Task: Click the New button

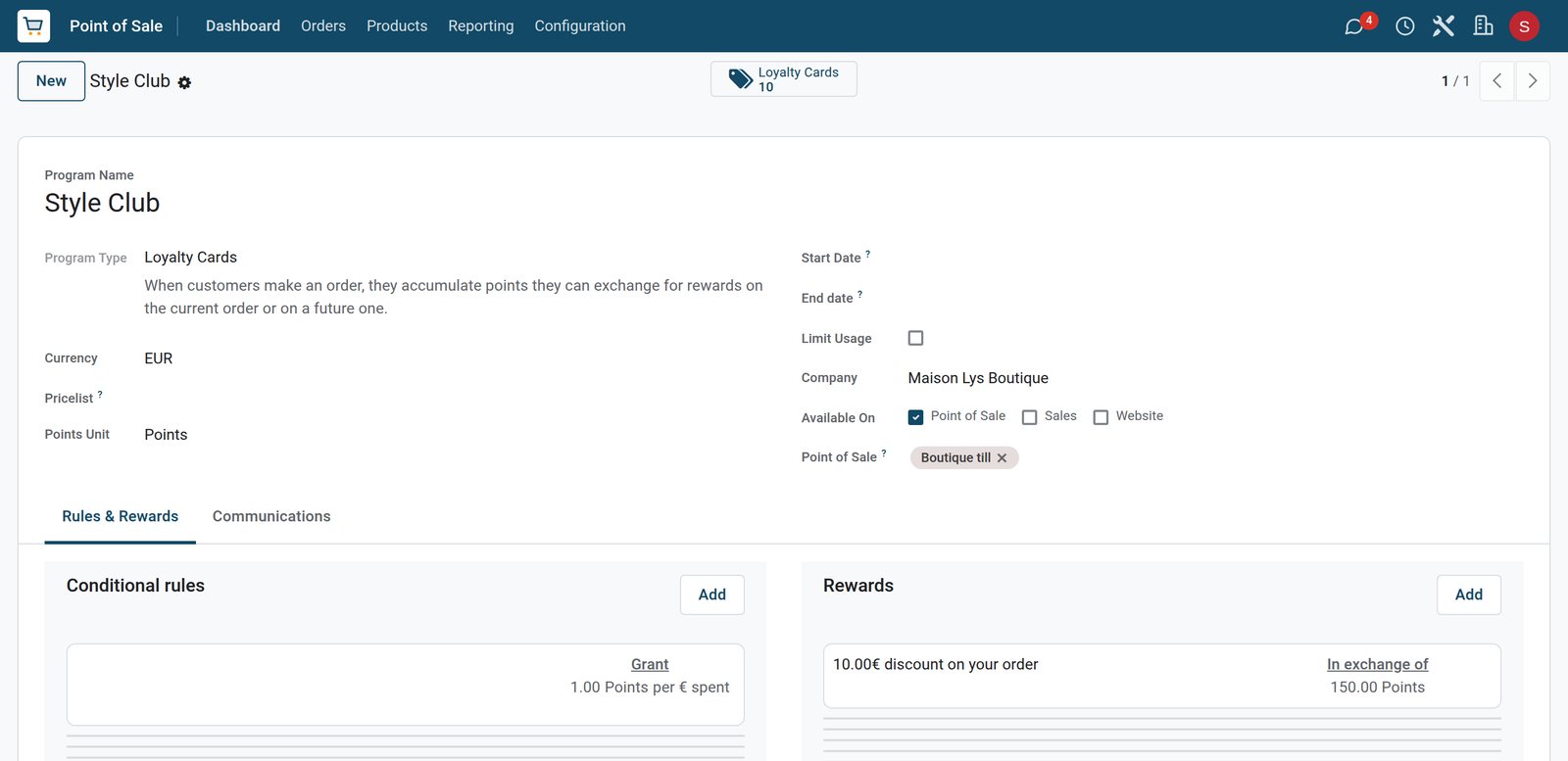Action: pos(51,81)
